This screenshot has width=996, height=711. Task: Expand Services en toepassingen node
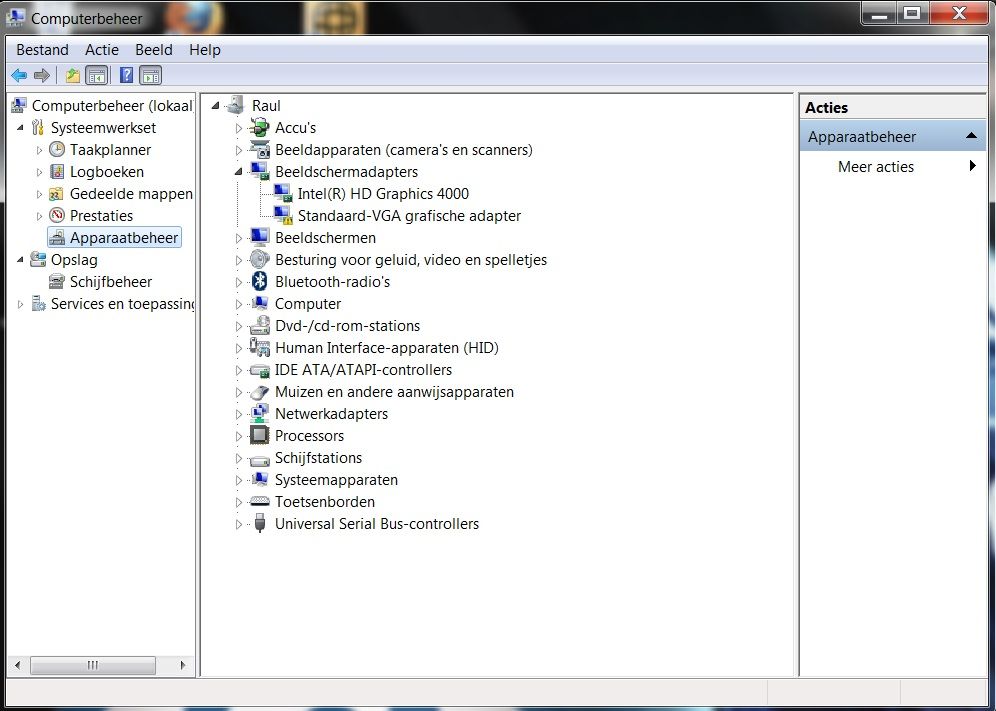(x=20, y=304)
